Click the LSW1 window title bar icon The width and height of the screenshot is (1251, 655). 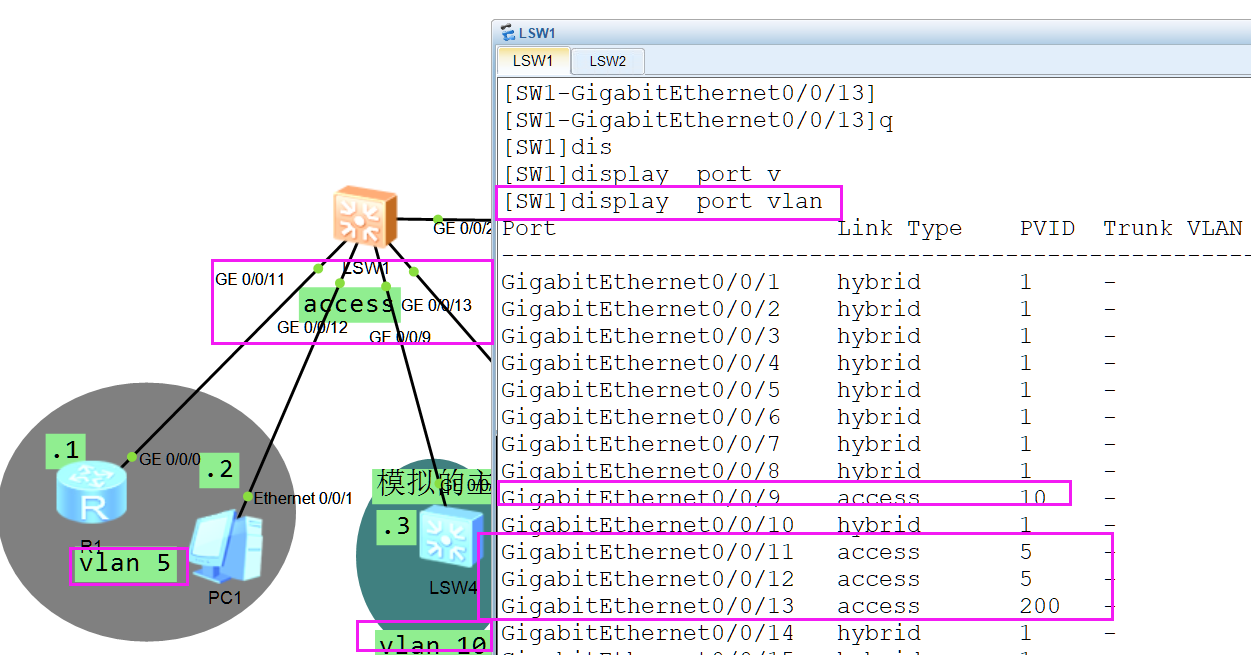508,33
